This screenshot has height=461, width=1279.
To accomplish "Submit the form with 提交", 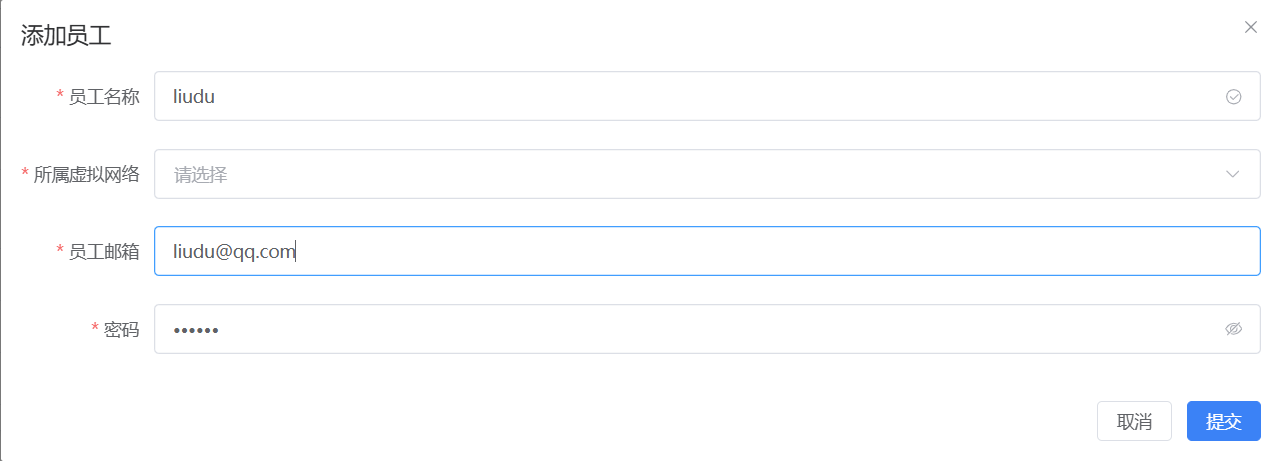I will click(1223, 421).
